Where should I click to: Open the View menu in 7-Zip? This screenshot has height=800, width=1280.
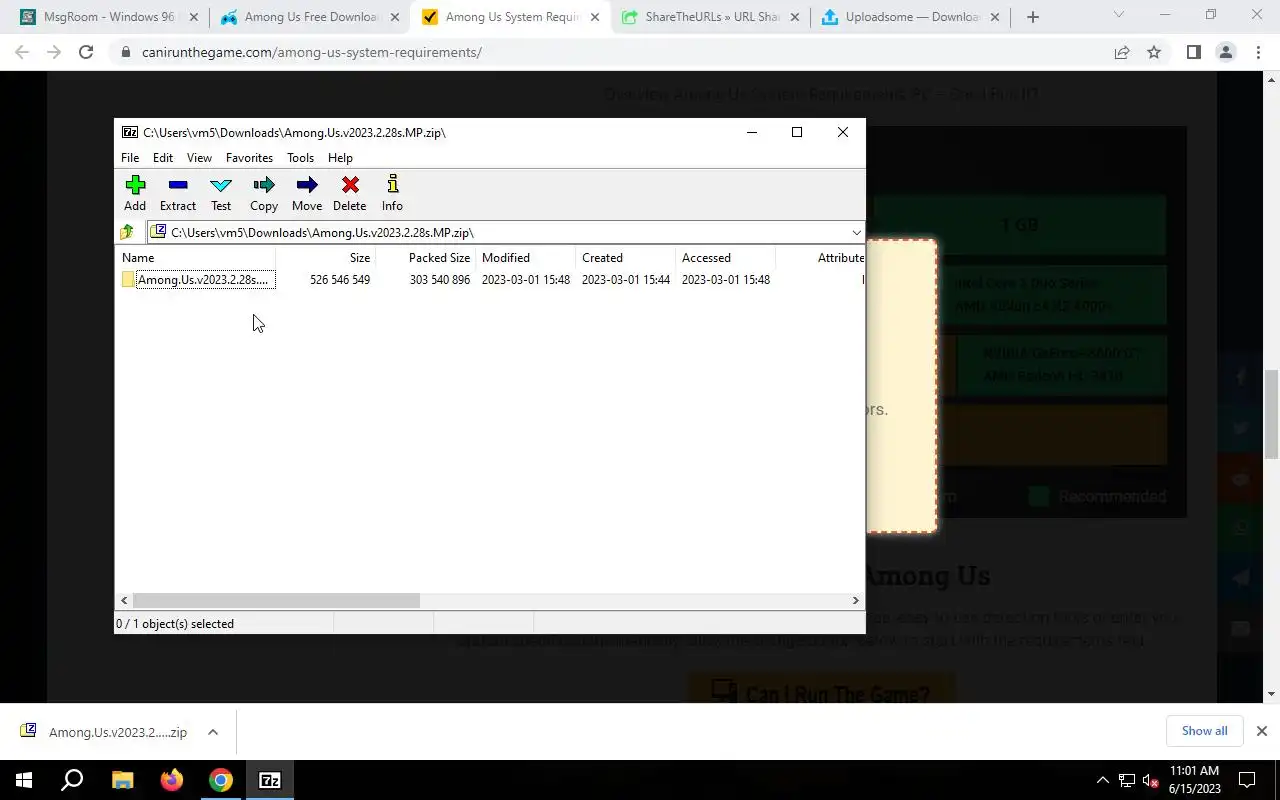[x=199, y=158]
